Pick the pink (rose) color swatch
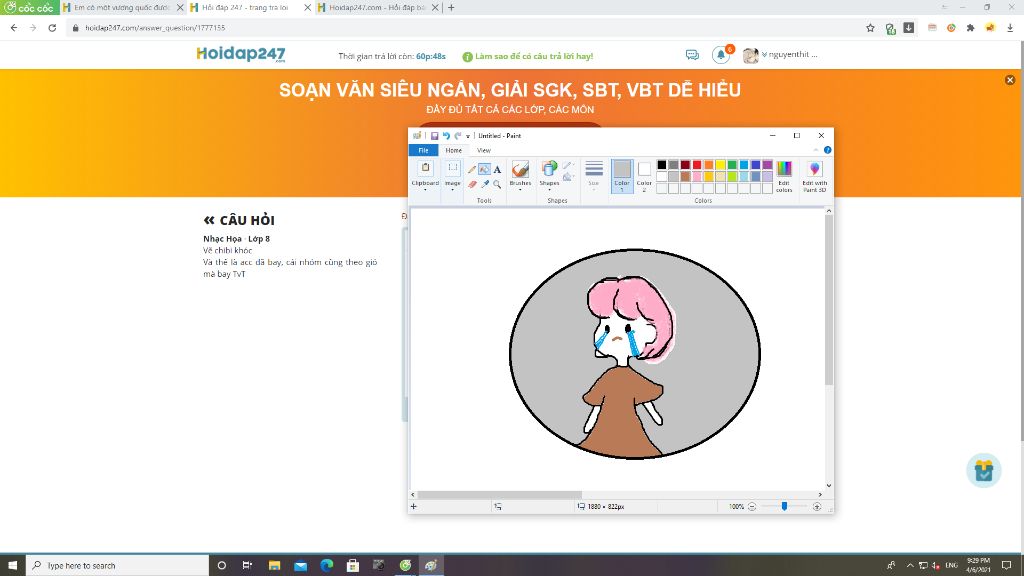Viewport: 1024px width, 576px height. (x=697, y=176)
